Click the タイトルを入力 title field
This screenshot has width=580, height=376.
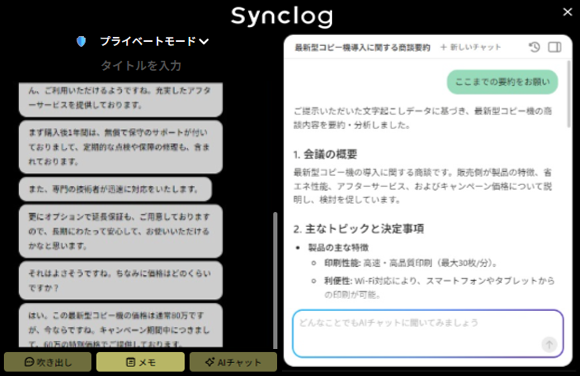141,66
